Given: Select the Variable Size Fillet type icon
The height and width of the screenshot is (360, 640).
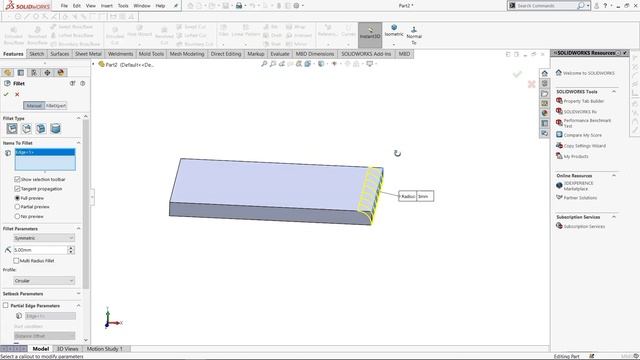Looking at the screenshot, I should [x=27, y=129].
